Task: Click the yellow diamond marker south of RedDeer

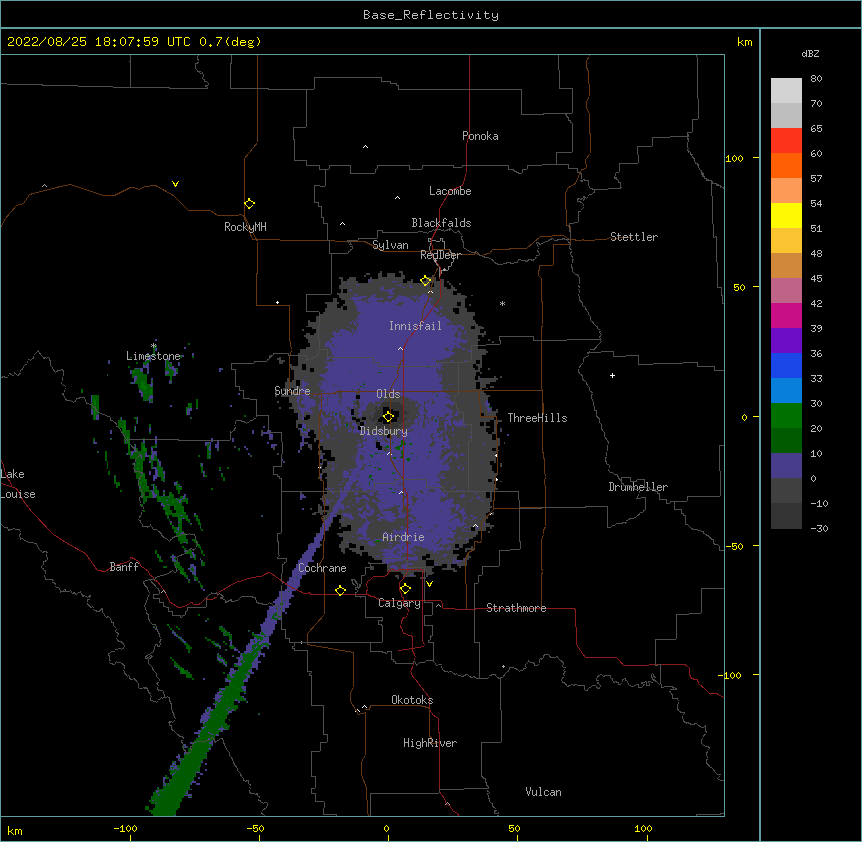Action: [425, 281]
